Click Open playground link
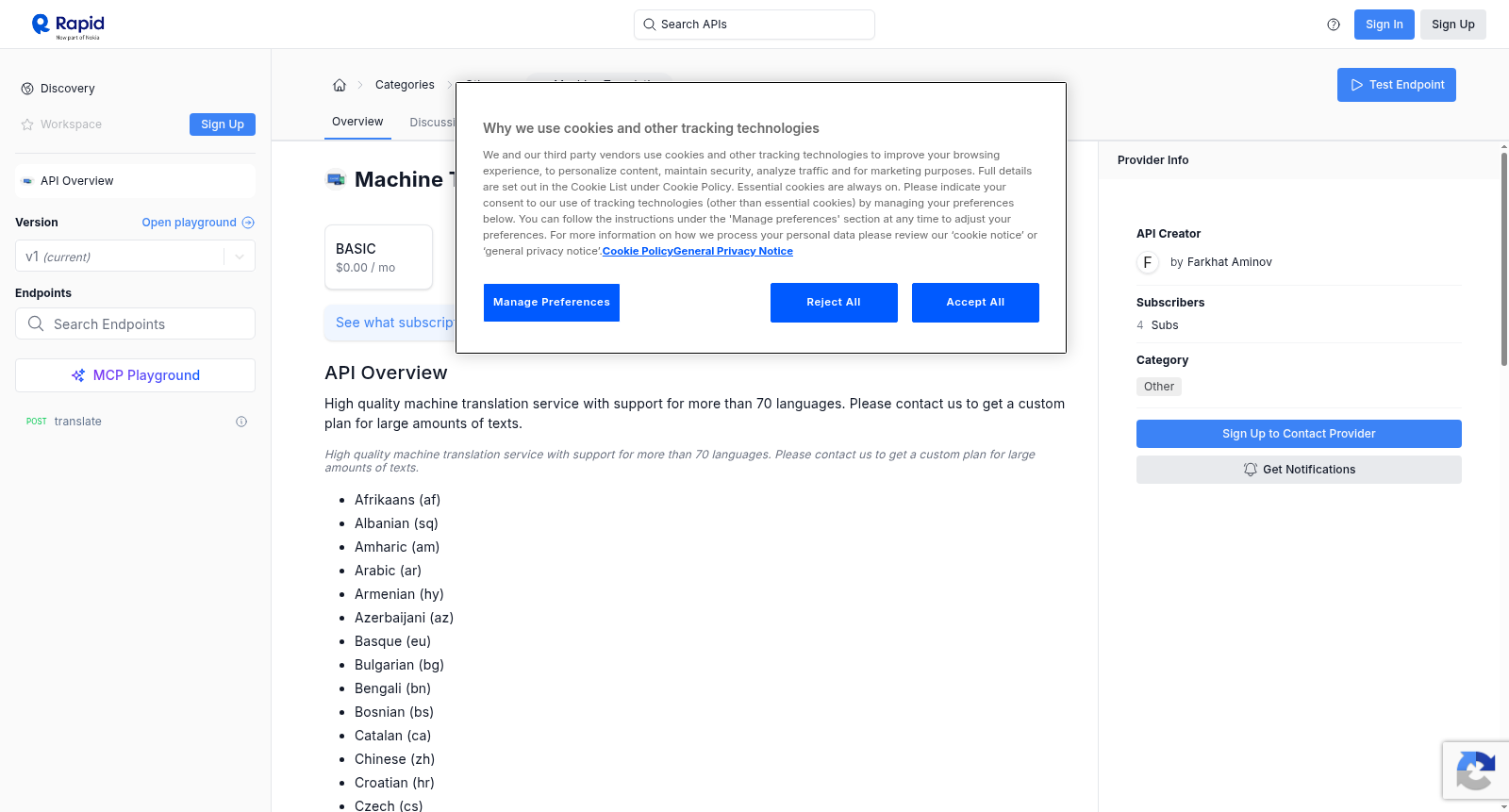This screenshot has width=1509, height=812. click(x=198, y=223)
